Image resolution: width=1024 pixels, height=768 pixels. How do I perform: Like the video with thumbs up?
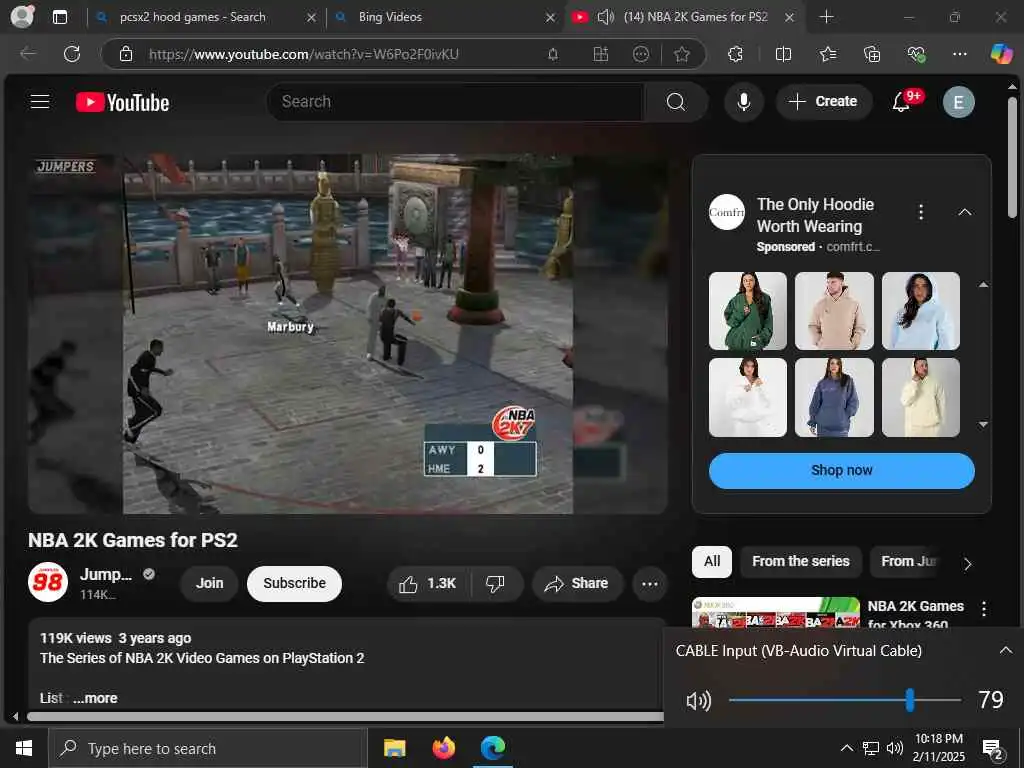[428, 583]
